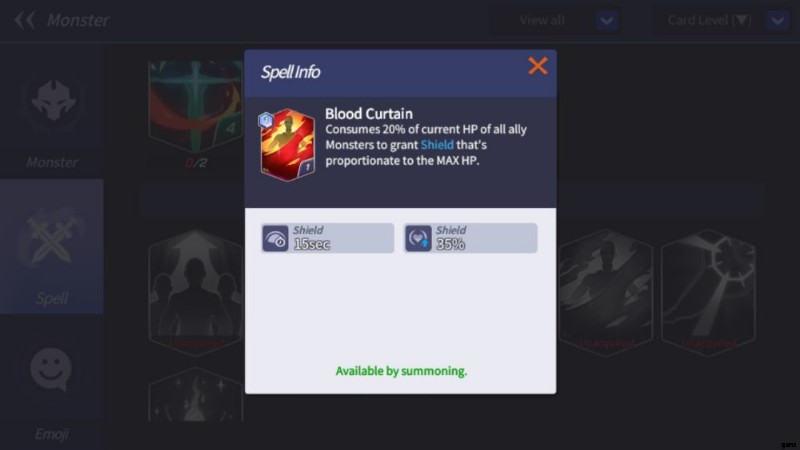800x450 pixels.
Task: Tap the Blood Curtain card image
Action: [287, 145]
